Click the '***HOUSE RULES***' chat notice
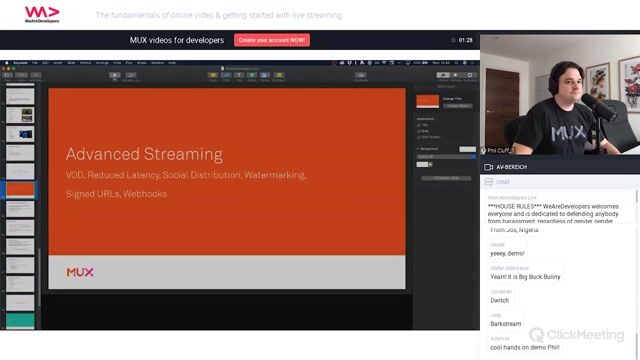 pyautogui.click(x=553, y=213)
